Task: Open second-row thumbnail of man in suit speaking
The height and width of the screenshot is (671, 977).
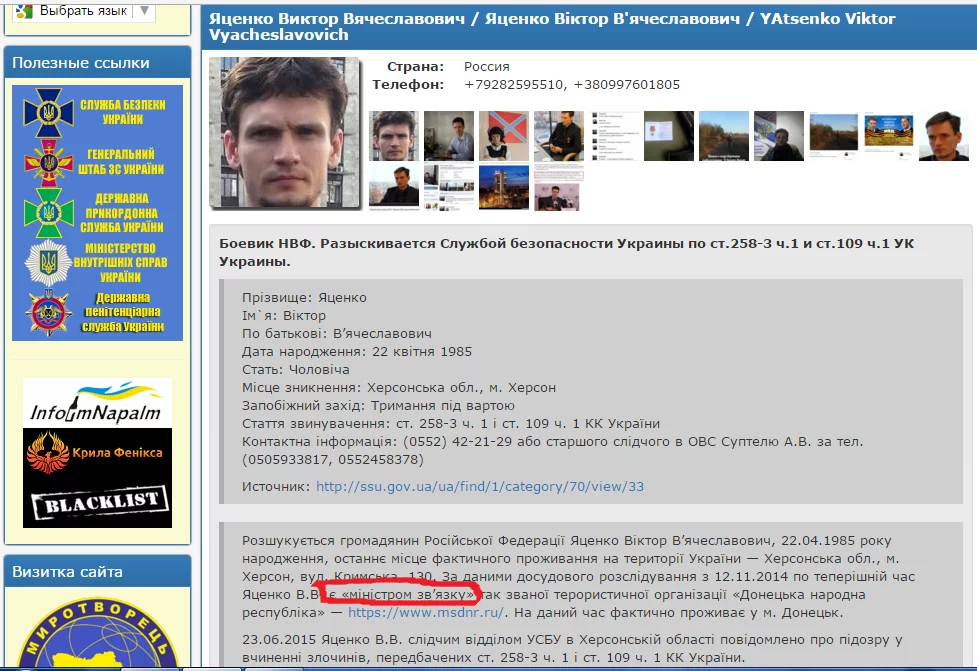Action: [x=394, y=187]
